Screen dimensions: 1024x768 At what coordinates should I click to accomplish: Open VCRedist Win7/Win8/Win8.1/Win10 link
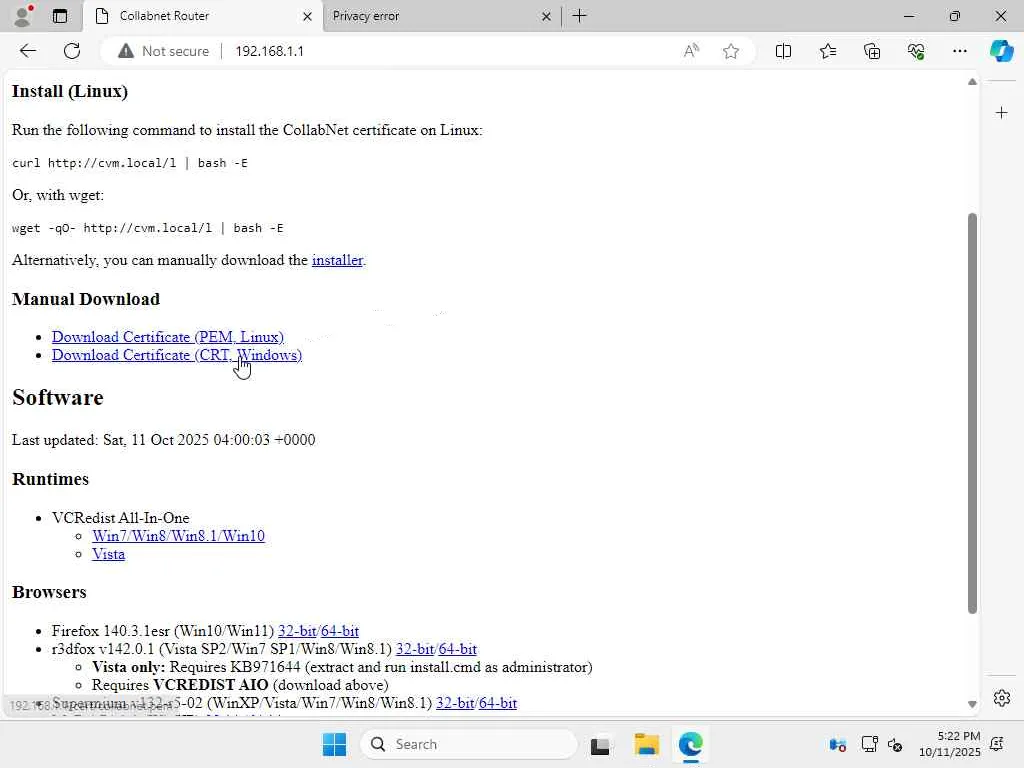178,536
